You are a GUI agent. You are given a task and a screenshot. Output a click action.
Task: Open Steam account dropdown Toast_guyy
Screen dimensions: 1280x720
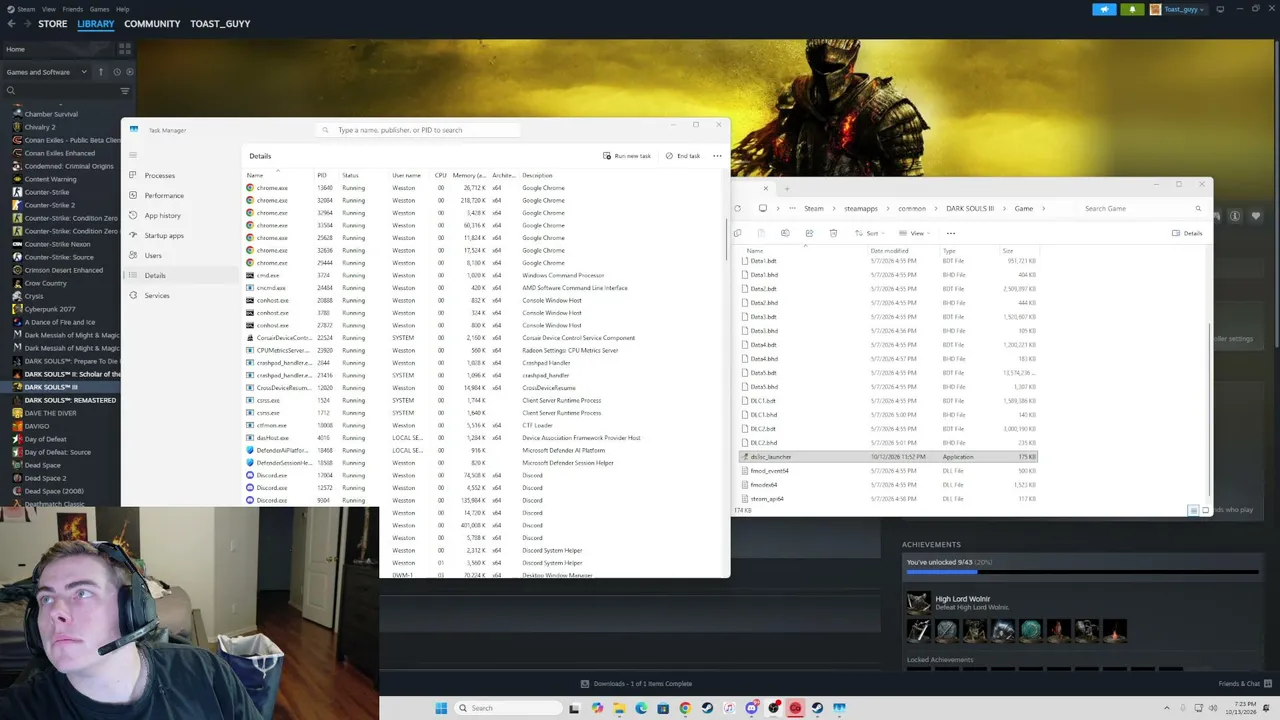coord(1177,9)
